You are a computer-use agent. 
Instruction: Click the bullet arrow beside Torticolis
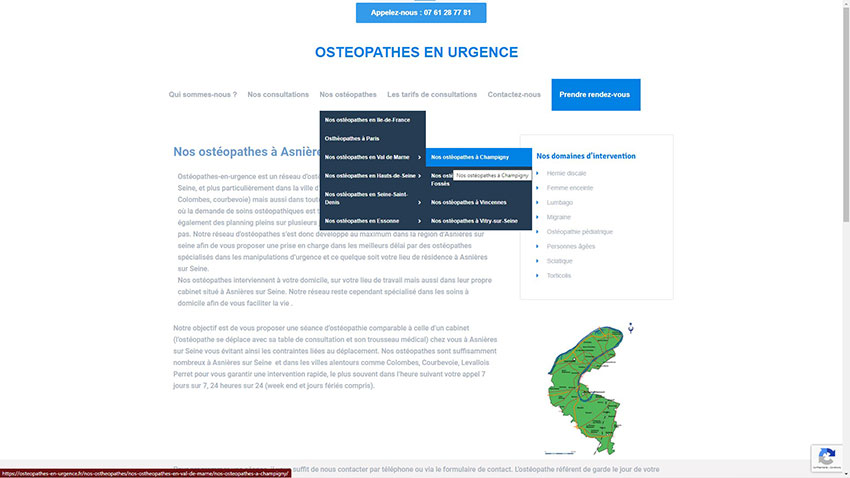point(537,275)
